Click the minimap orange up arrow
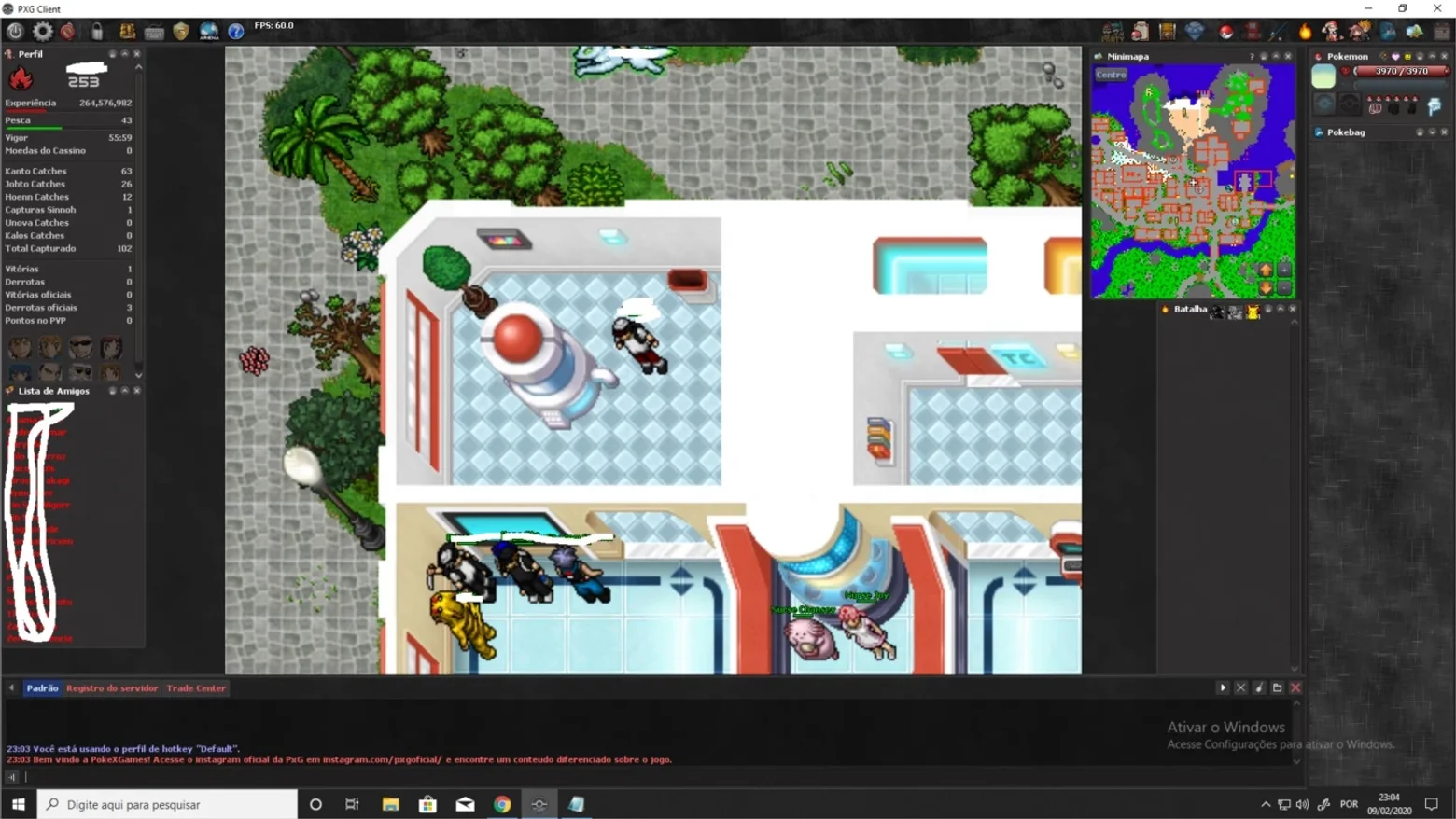1456x819 pixels. (x=1266, y=270)
